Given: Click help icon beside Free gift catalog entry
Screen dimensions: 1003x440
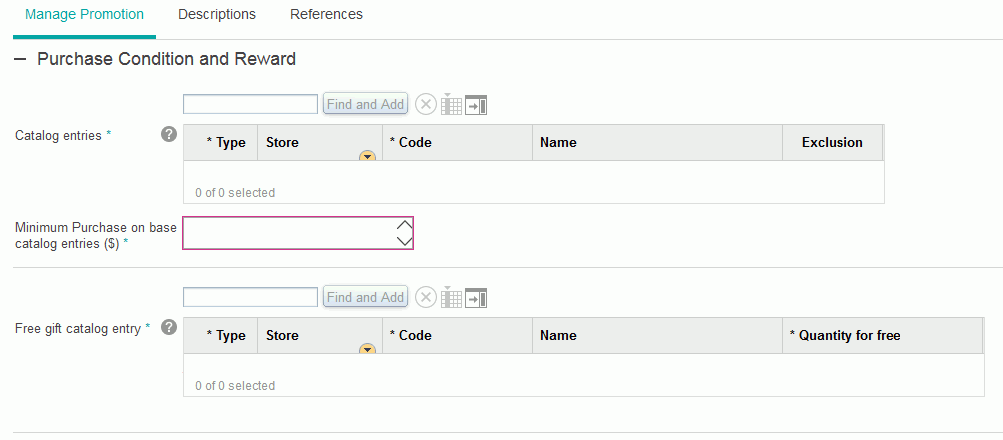Looking at the screenshot, I should 169,327.
